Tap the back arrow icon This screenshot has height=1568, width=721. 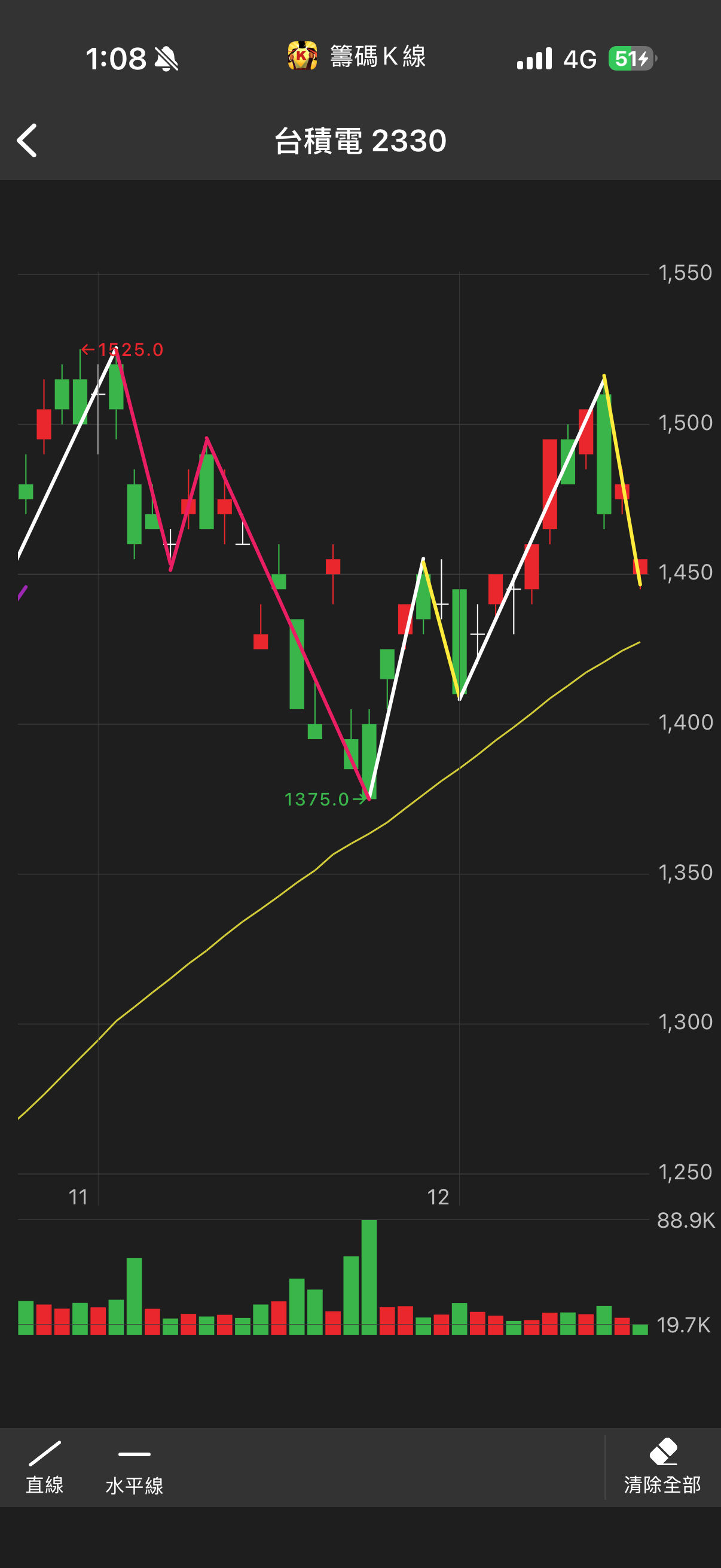pyautogui.click(x=27, y=141)
